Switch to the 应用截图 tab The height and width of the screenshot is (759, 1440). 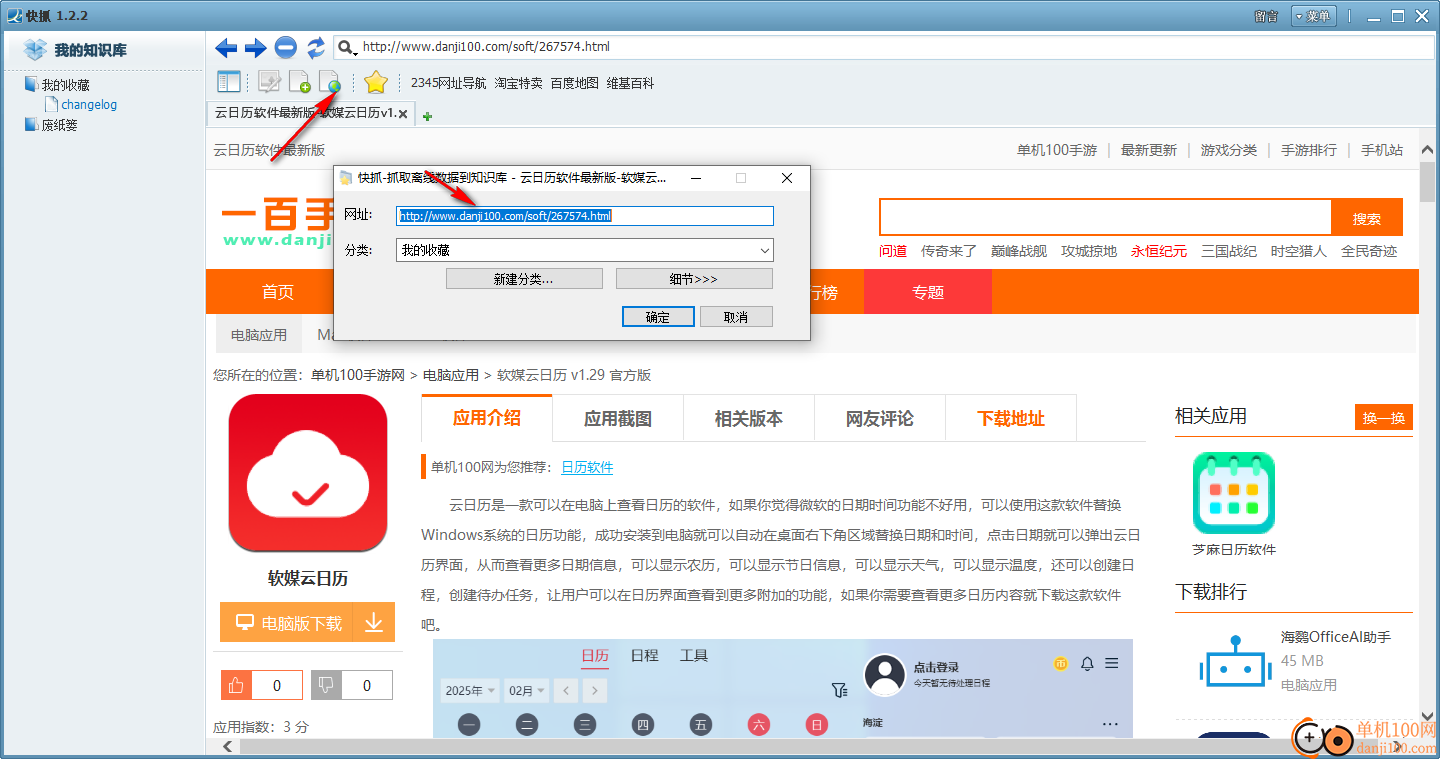[x=618, y=419]
